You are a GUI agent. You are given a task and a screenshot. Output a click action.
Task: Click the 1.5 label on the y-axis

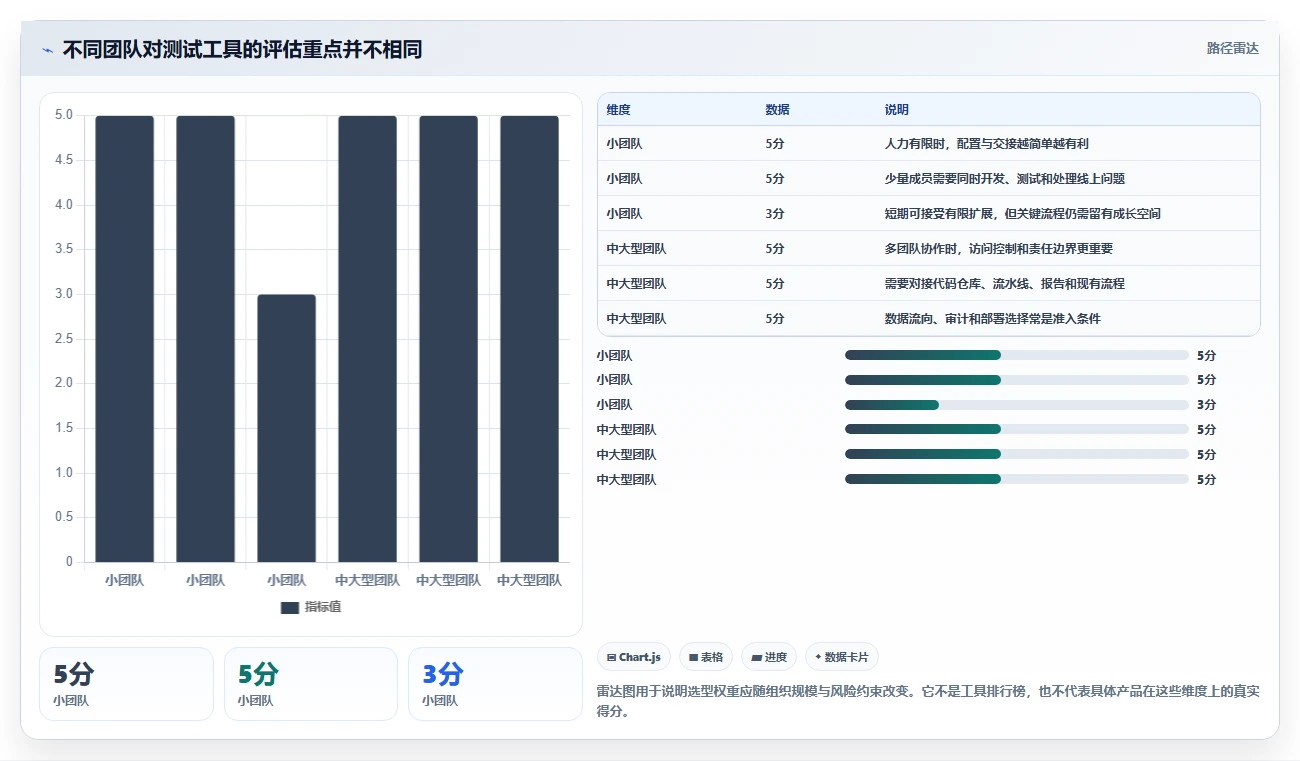(x=64, y=428)
